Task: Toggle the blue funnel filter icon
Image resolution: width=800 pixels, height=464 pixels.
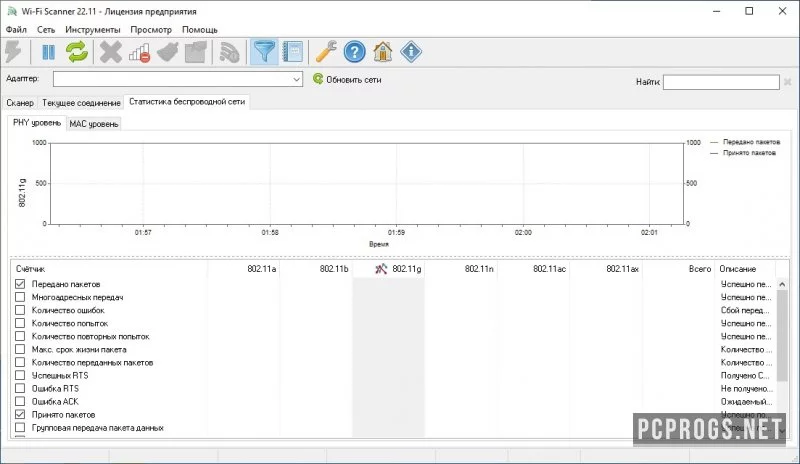Action: [x=264, y=52]
